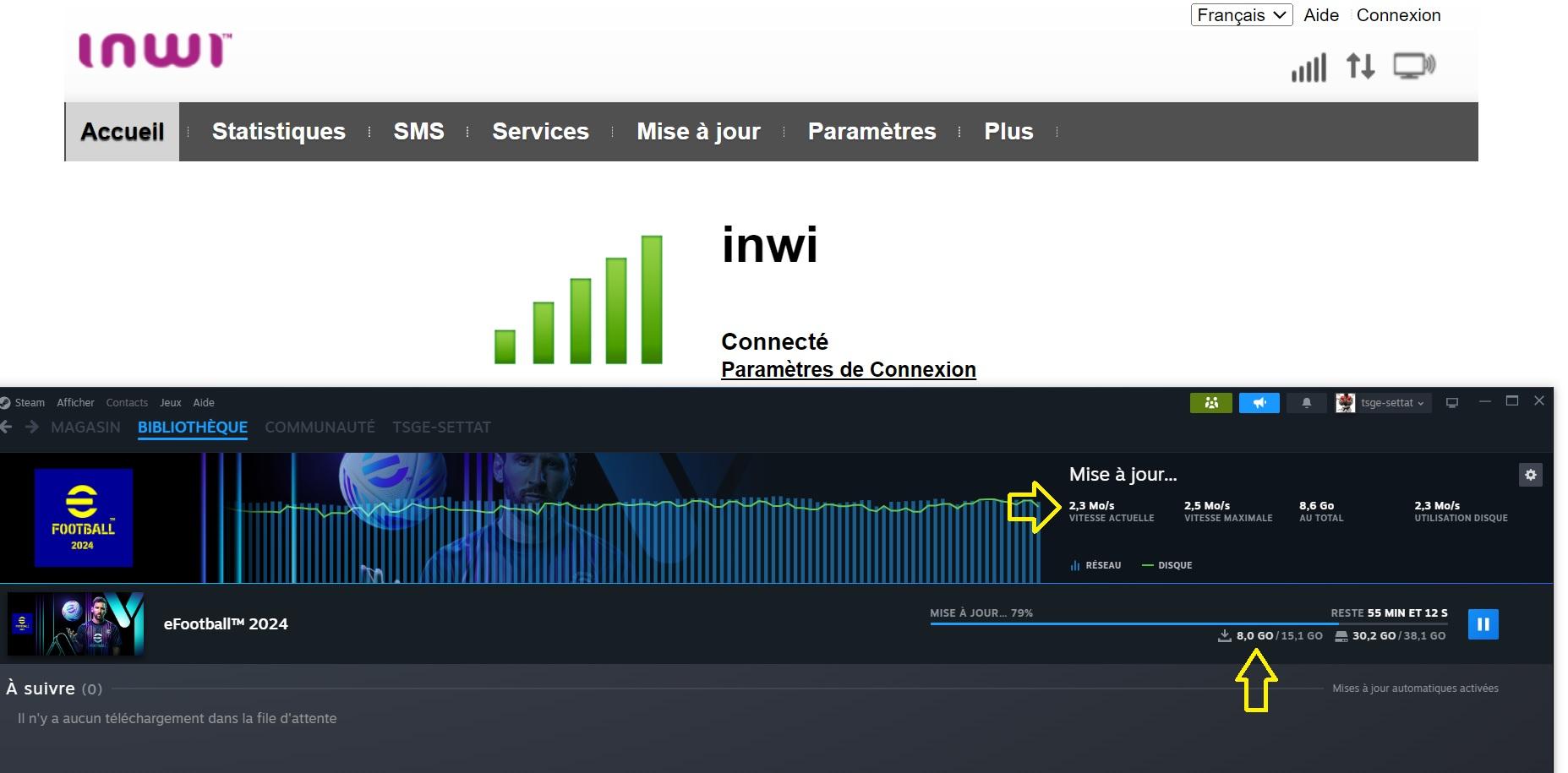The image size is (1568, 773).
Task: Click the data transfer arrows icon
Action: 1360,66
